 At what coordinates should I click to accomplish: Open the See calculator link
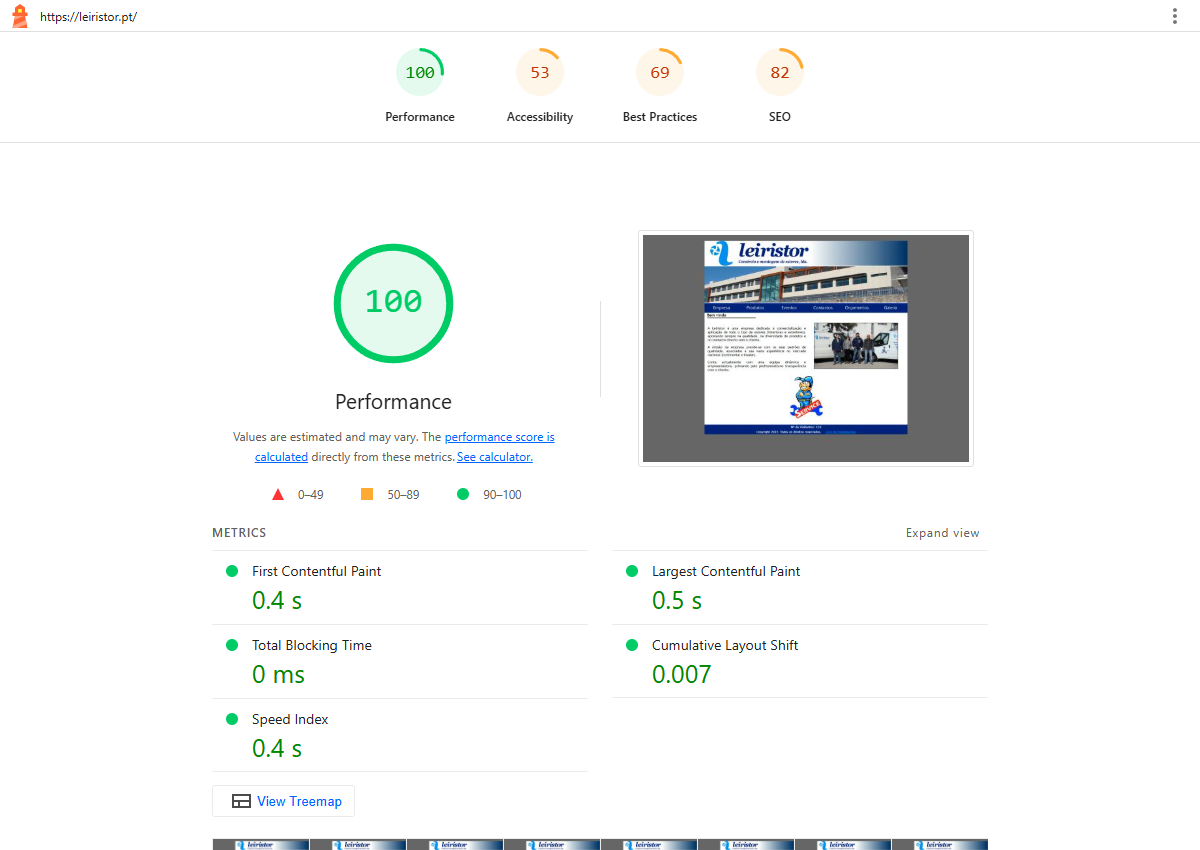[495, 457]
